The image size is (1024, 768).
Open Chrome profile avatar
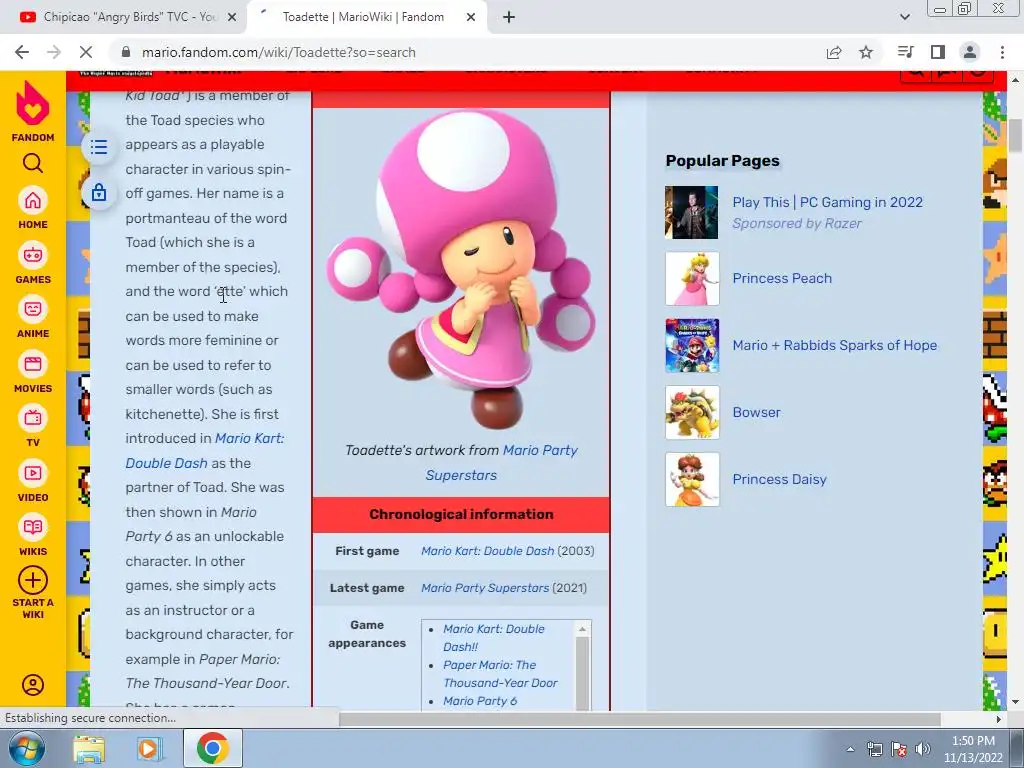(970, 52)
